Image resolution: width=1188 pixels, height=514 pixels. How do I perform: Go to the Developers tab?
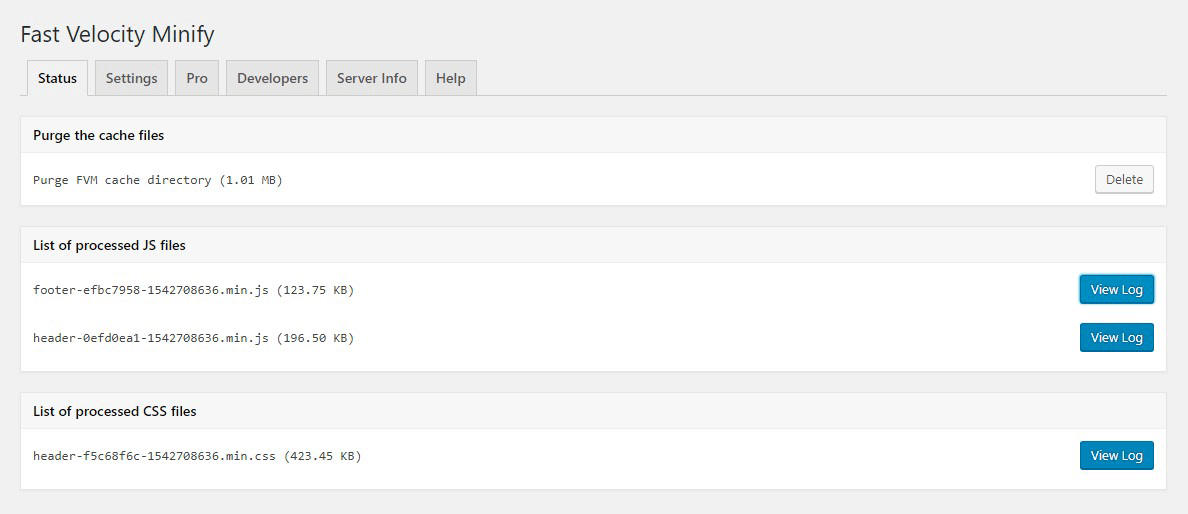[x=272, y=78]
